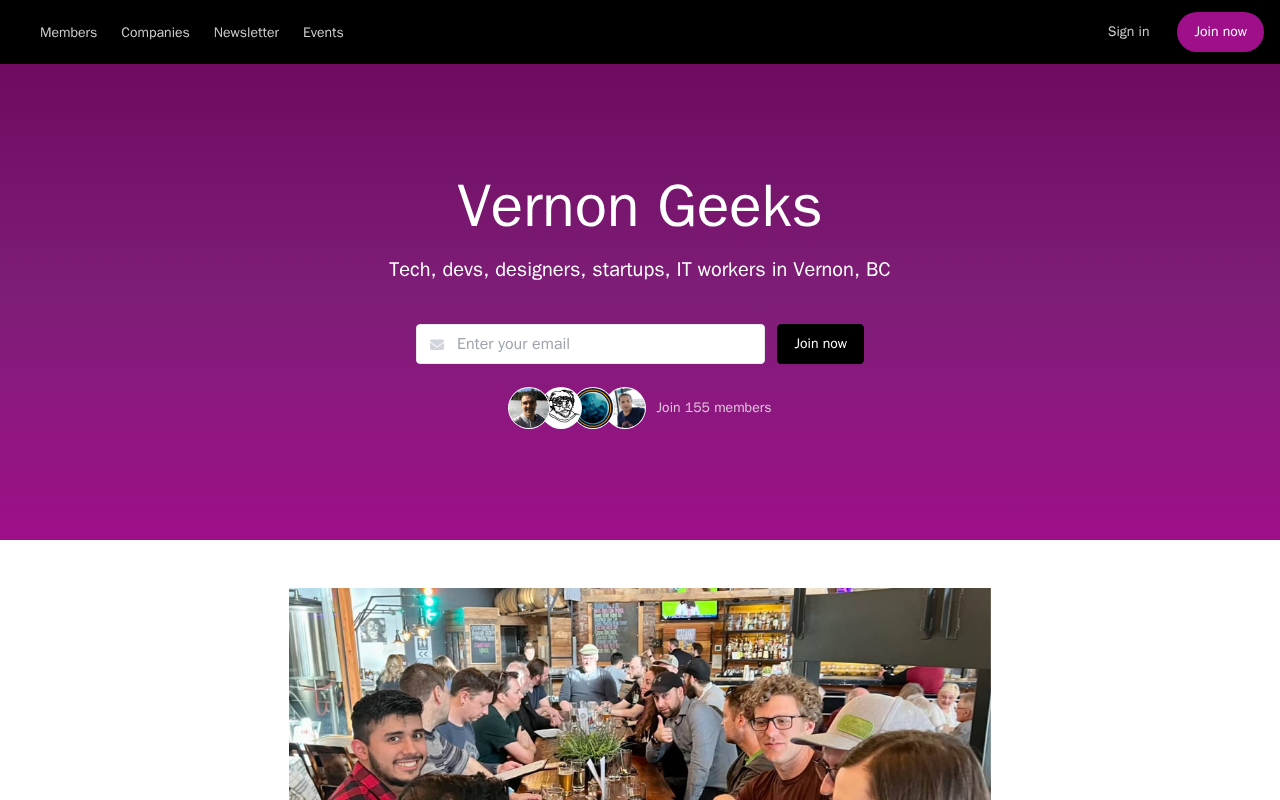Open the blue circular avatar with orange ring

tap(593, 408)
